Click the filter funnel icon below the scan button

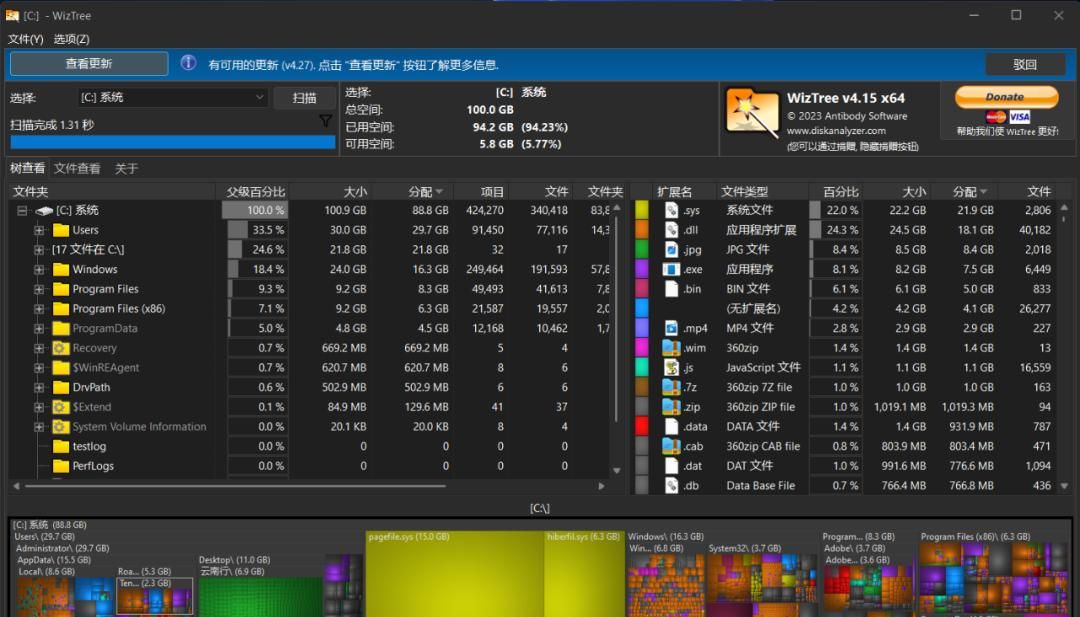pos(327,119)
